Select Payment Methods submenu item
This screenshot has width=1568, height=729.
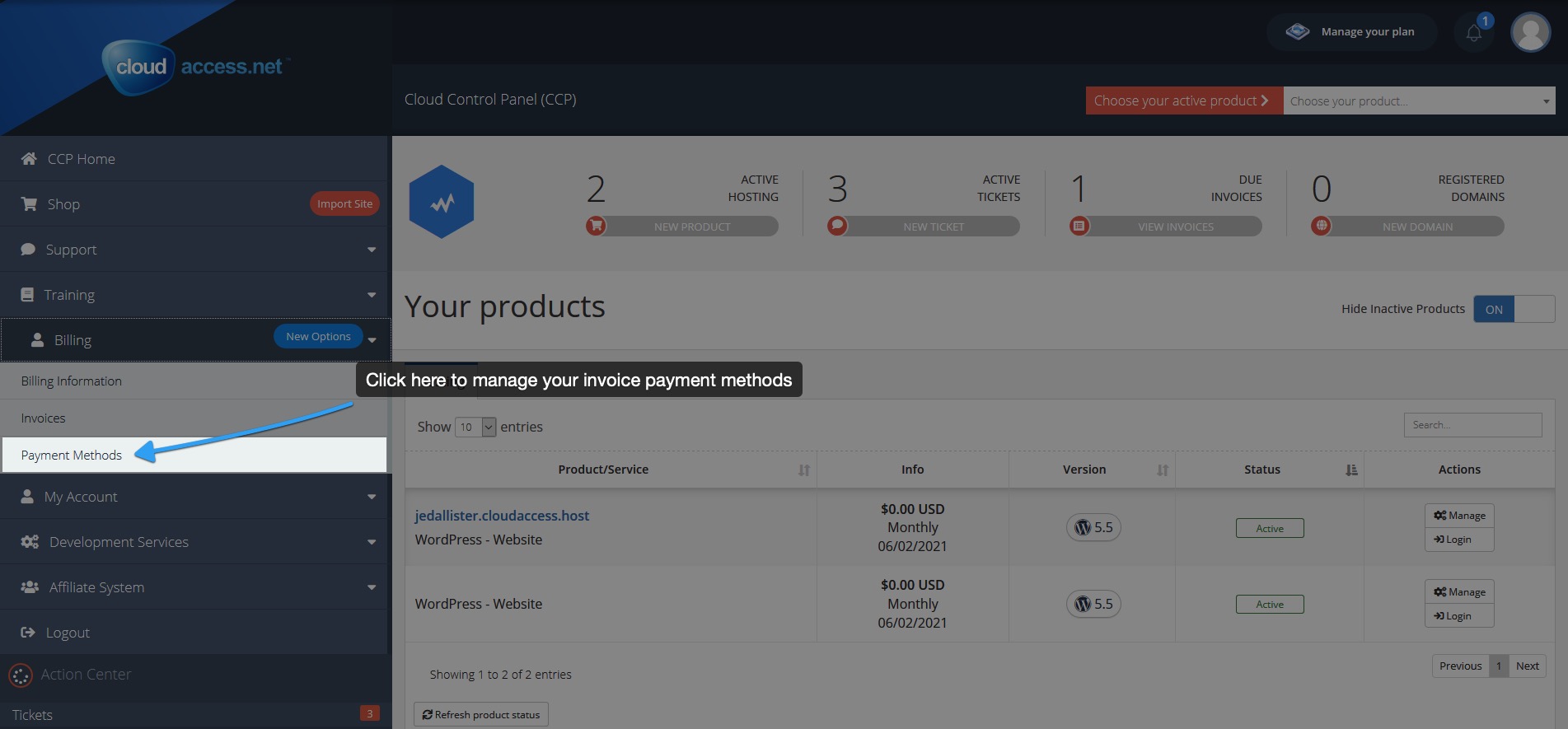(194, 455)
